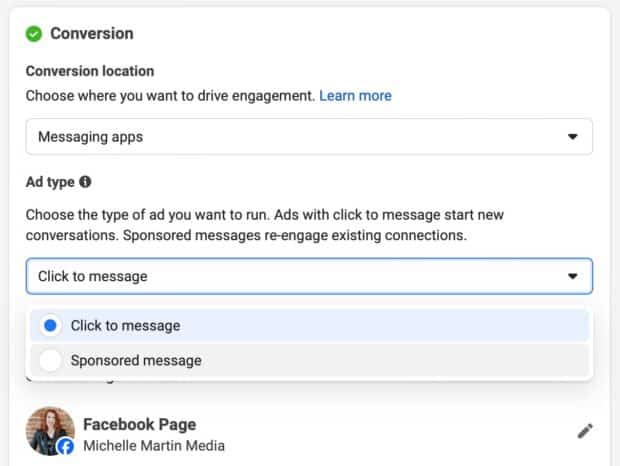Open the Learn more link
Image resolution: width=620 pixels, height=466 pixels.
355,96
